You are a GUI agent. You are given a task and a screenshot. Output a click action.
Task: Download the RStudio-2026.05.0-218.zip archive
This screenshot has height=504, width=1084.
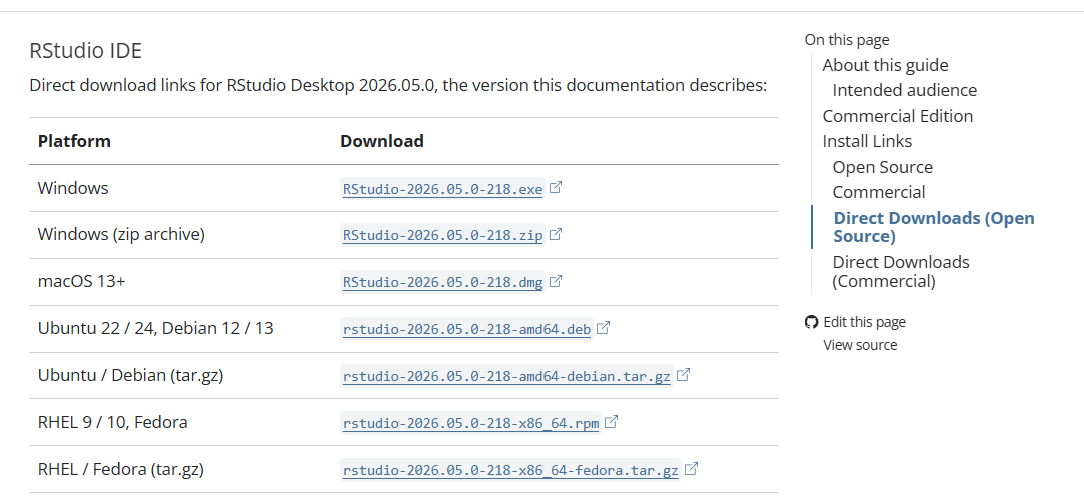(442, 236)
